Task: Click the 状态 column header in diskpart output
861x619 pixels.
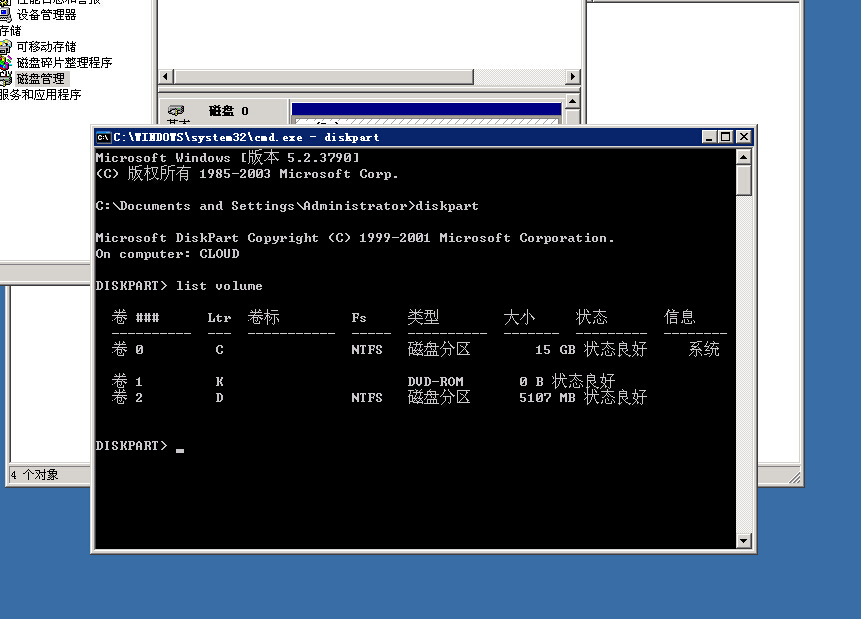Action: [x=591, y=317]
